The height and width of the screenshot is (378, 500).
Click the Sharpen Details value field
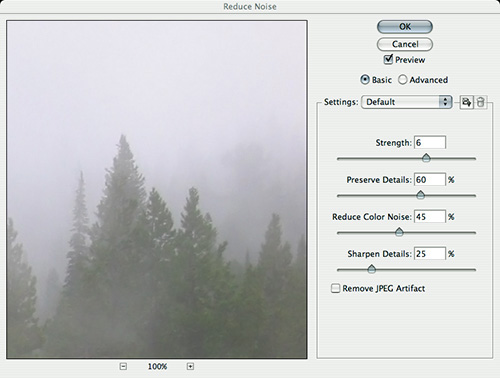click(x=430, y=254)
